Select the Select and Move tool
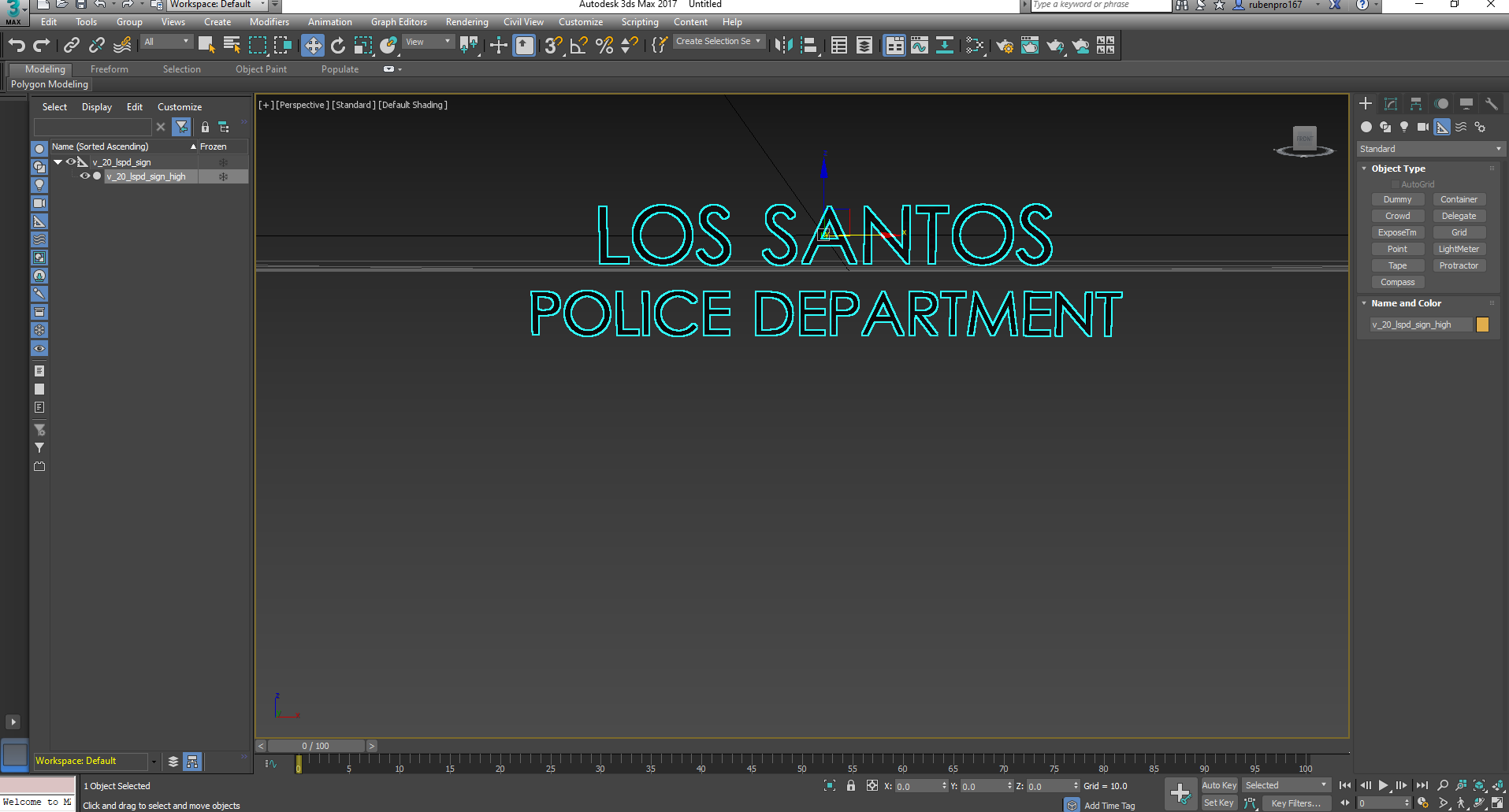 (313, 45)
